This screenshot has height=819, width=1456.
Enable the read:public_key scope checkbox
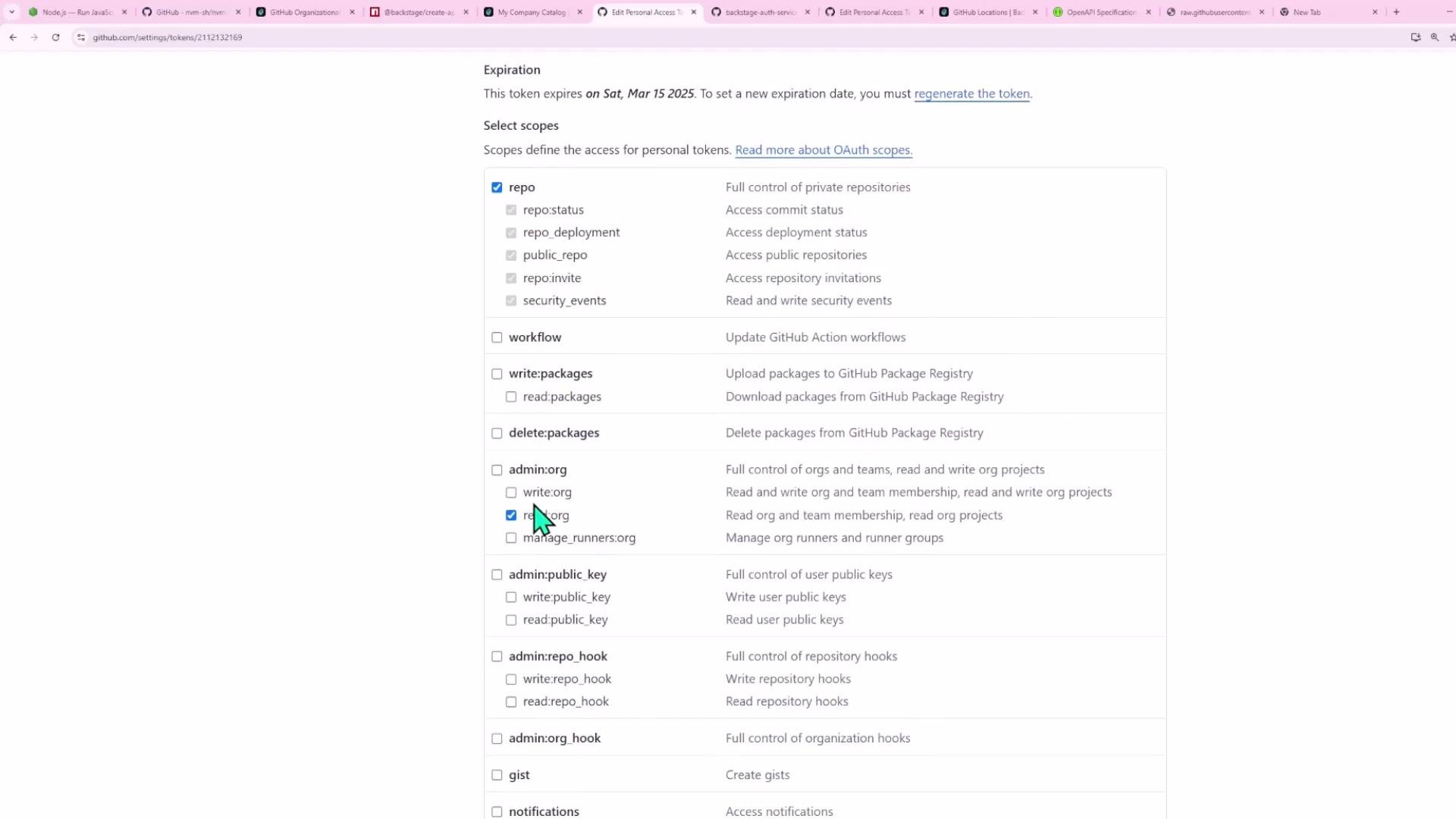(511, 620)
